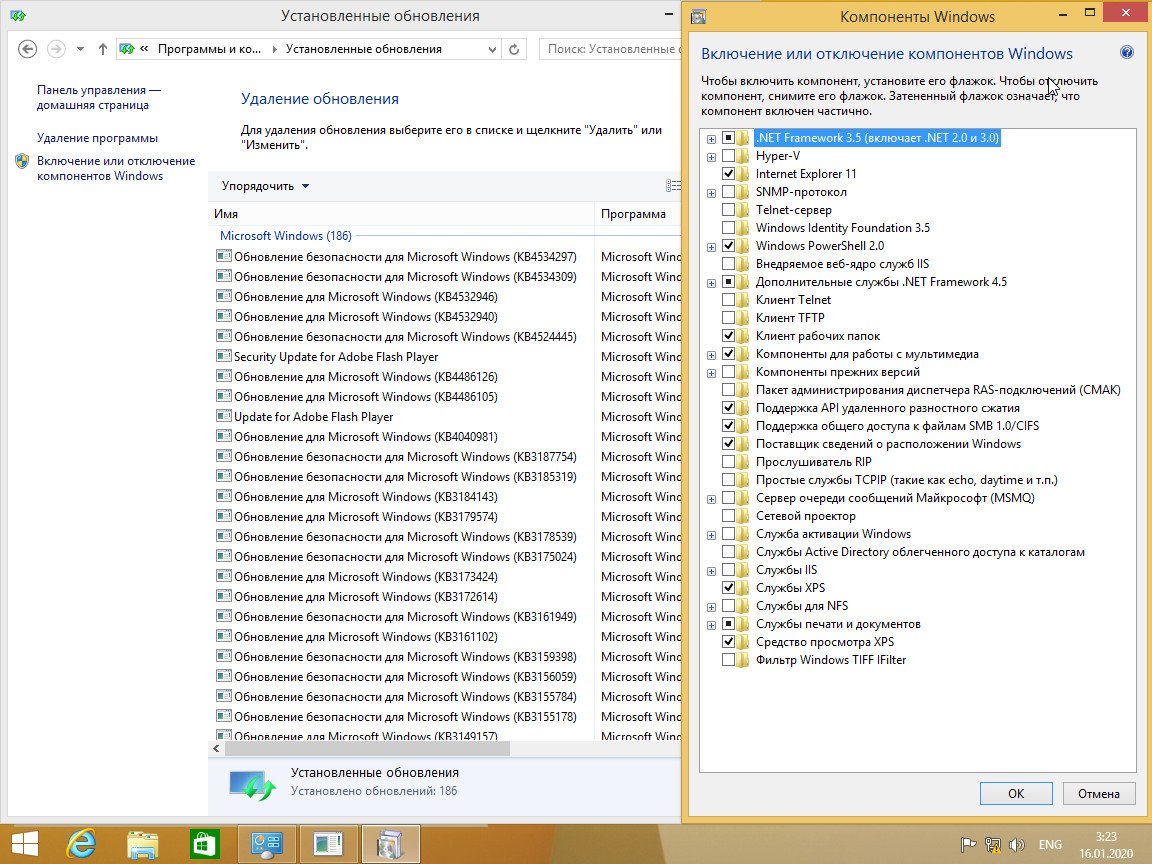Expand the Службы IIS tree node
This screenshot has height=864, width=1152.
pos(711,570)
